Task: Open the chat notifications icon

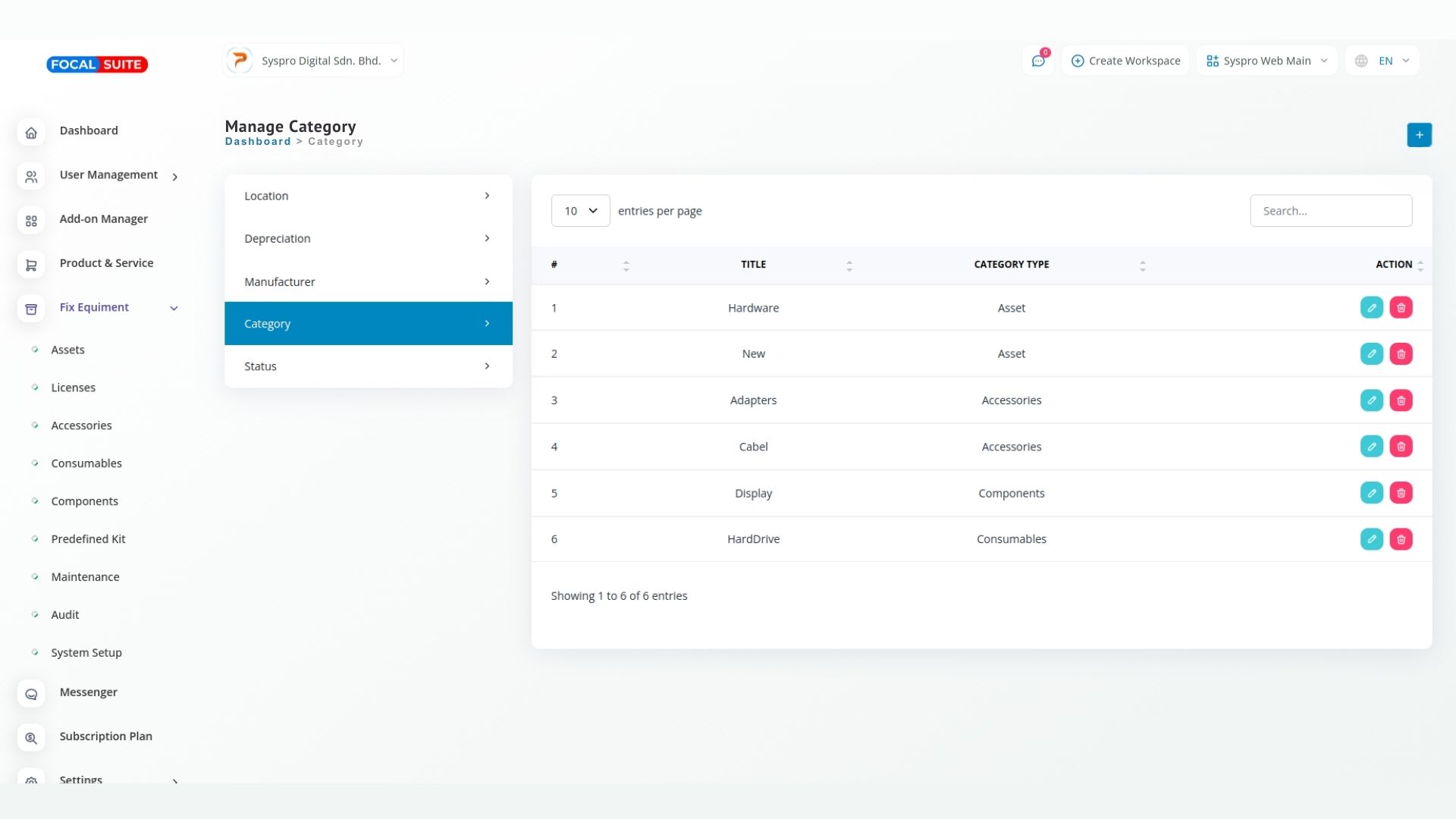Action: (1038, 61)
